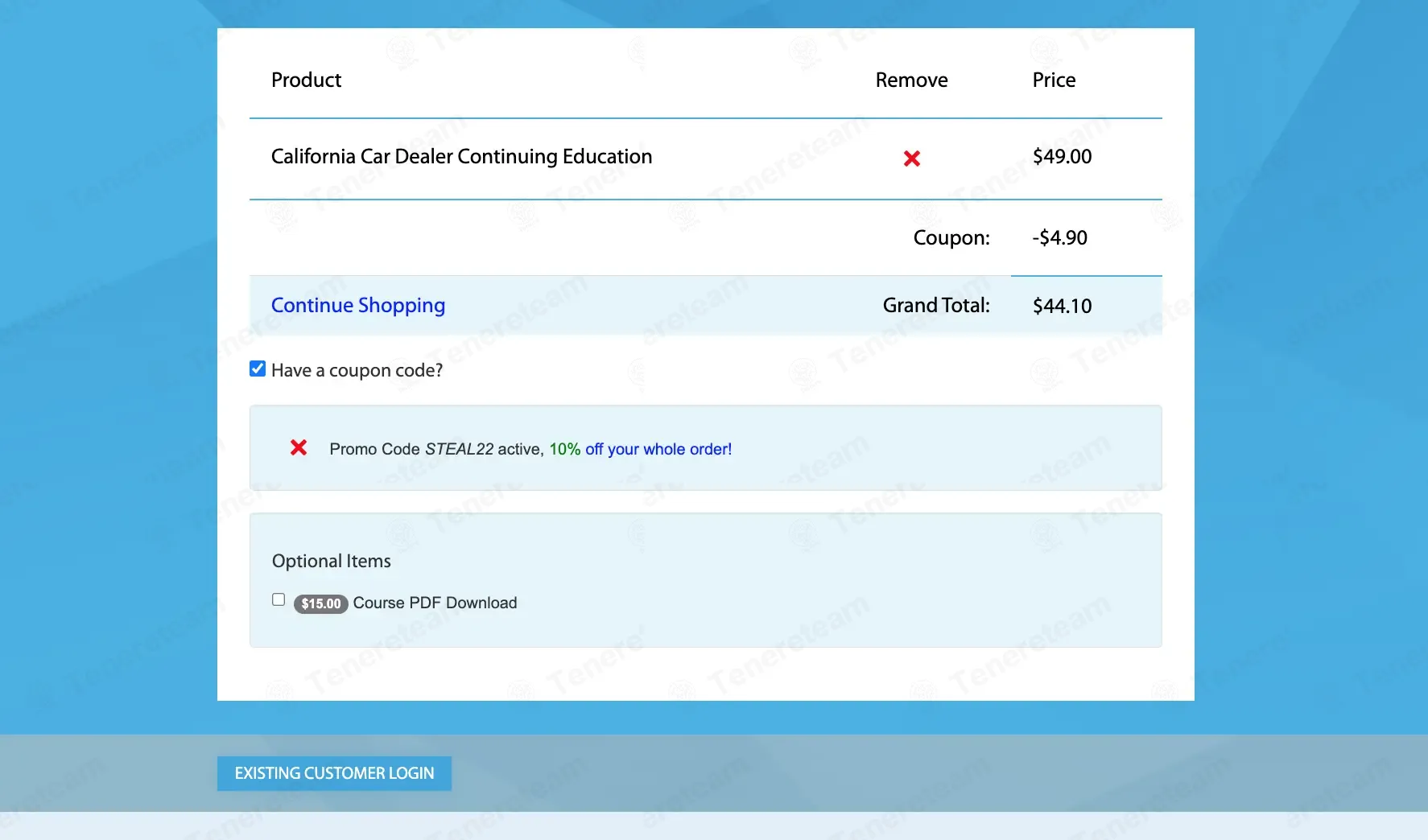Select the $44.10 grand total amount
1428x840 pixels.
[x=1062, y=306]
